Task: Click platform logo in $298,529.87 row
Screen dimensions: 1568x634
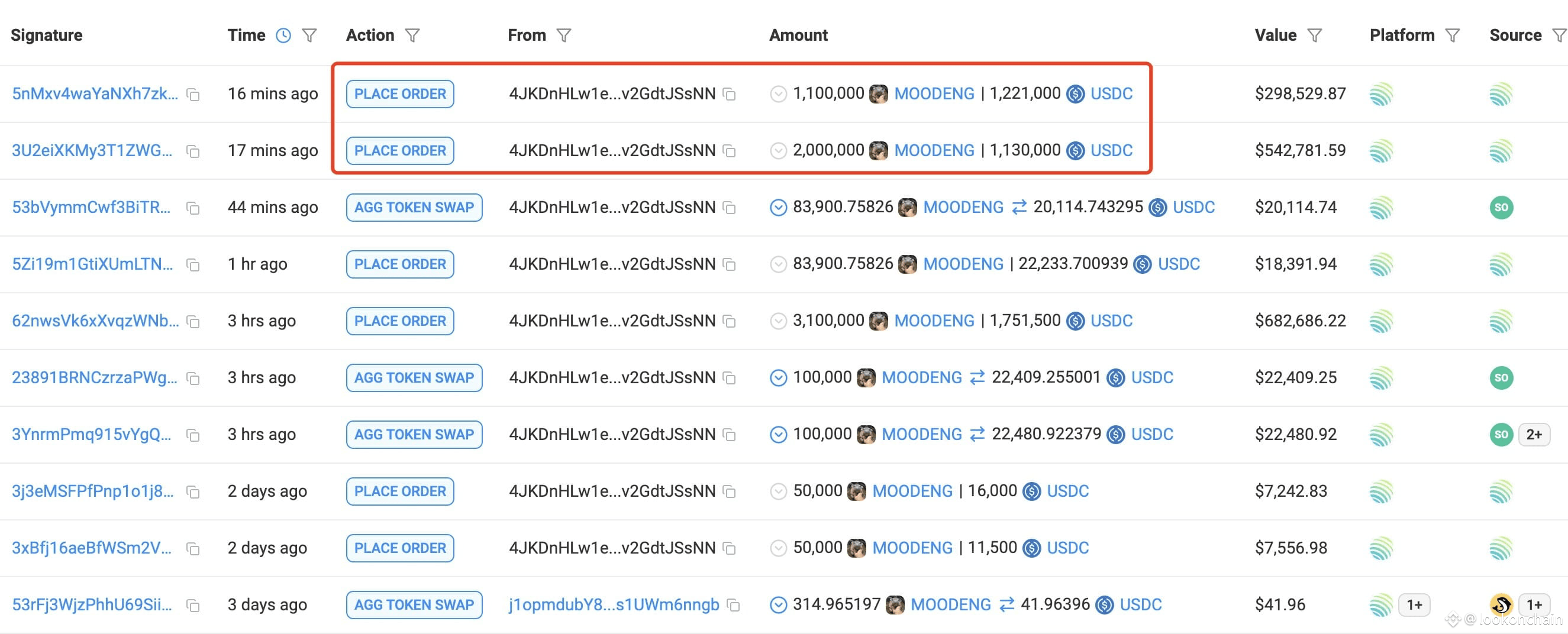Action: (x=1381, y=94)
